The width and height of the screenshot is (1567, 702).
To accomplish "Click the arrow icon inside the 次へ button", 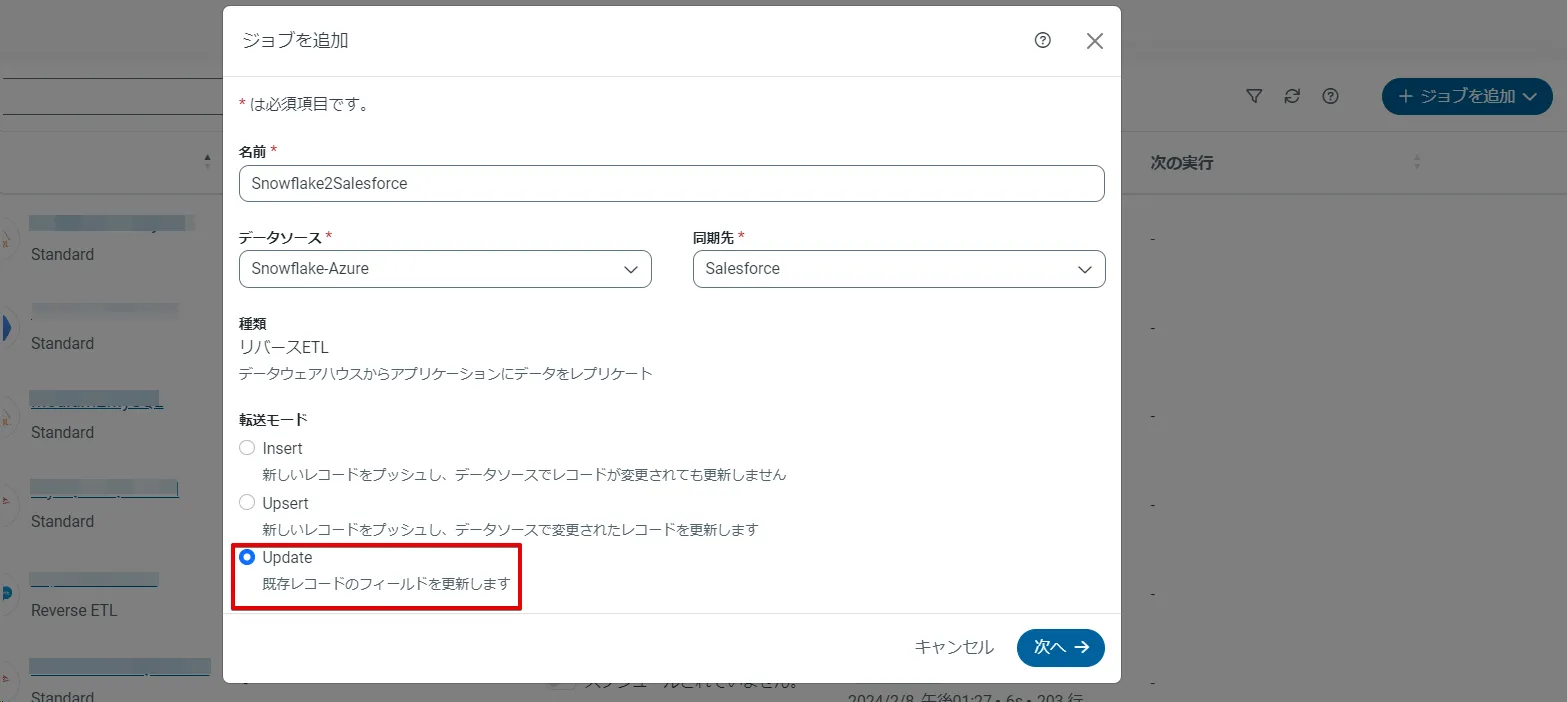I will point(1084,648).
